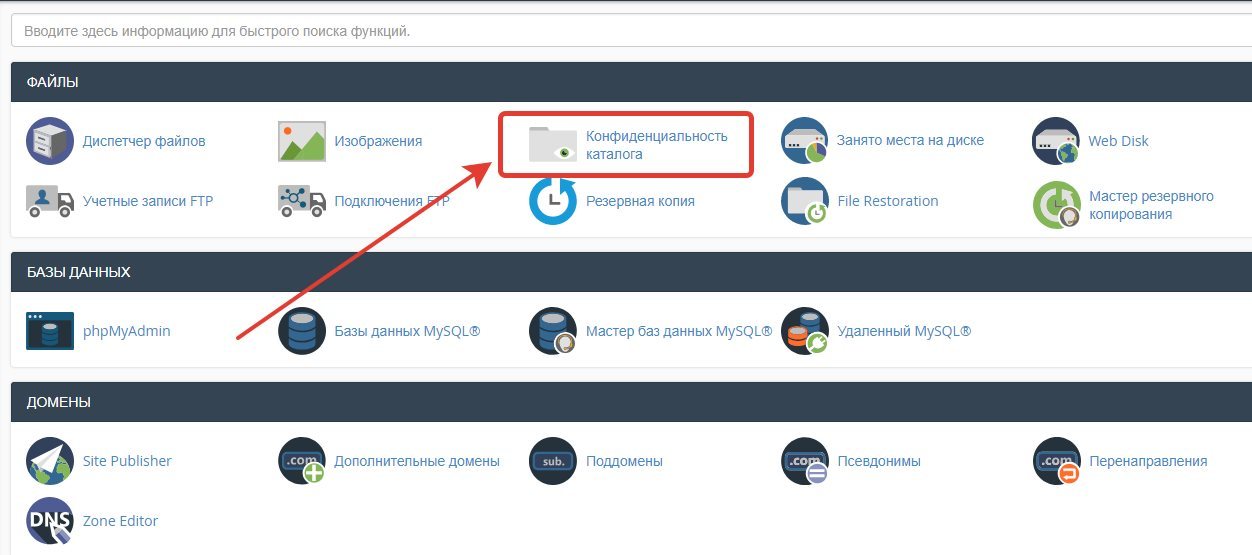Screen dimensions: 1252x555
Task: Open the Поддомены text link
Action: pos(624,461)
